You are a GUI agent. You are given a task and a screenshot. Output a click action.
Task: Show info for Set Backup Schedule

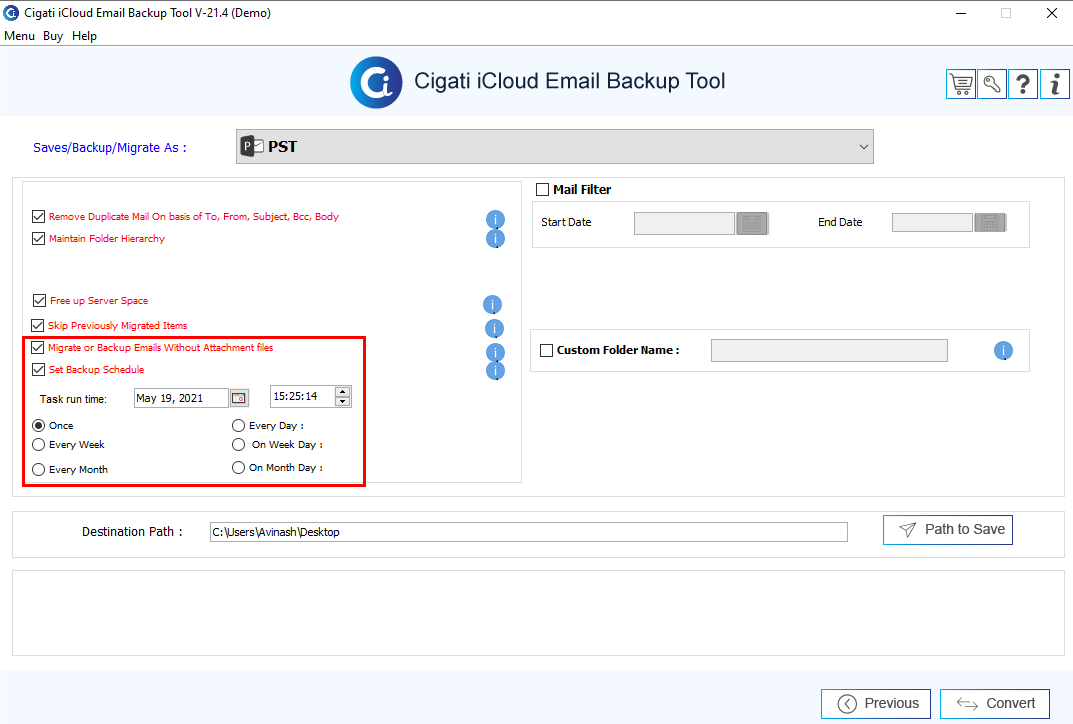pos(495,370)
